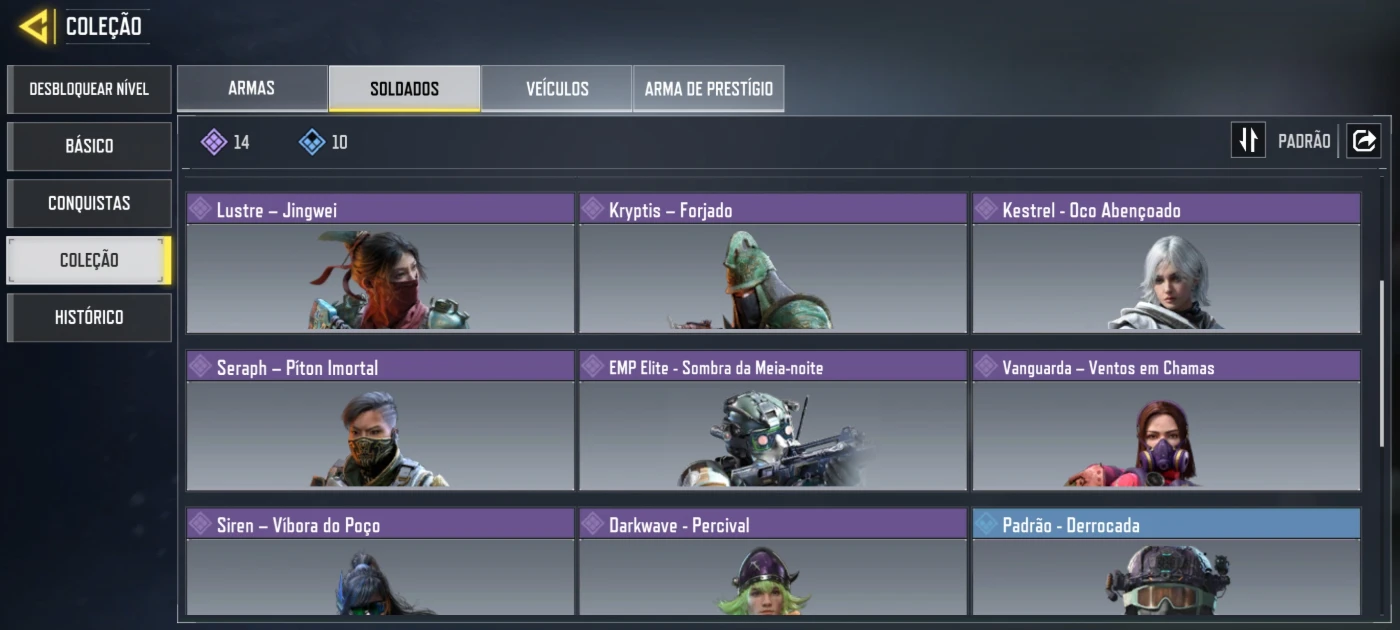Open the Histórico sidebar section
This screenshot has height=630, width=1400.
(89, 317)
